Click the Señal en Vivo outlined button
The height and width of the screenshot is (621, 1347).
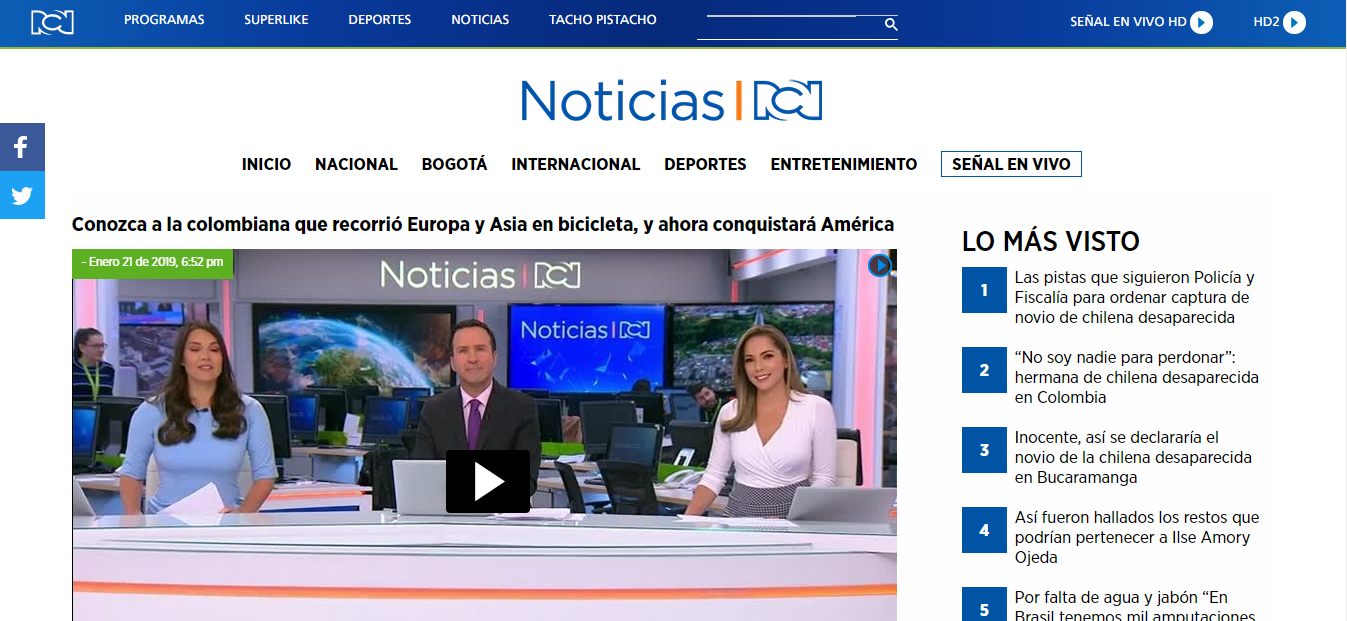(1010, 164)
